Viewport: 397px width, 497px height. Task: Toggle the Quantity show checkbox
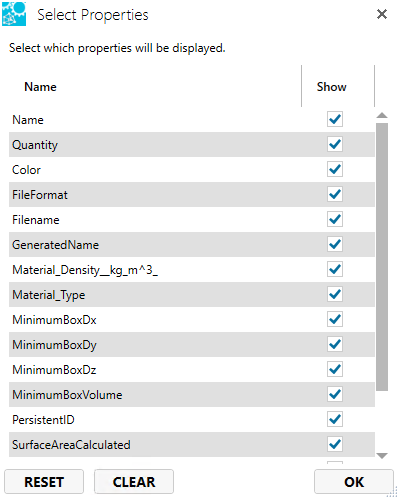coord(335,144)
